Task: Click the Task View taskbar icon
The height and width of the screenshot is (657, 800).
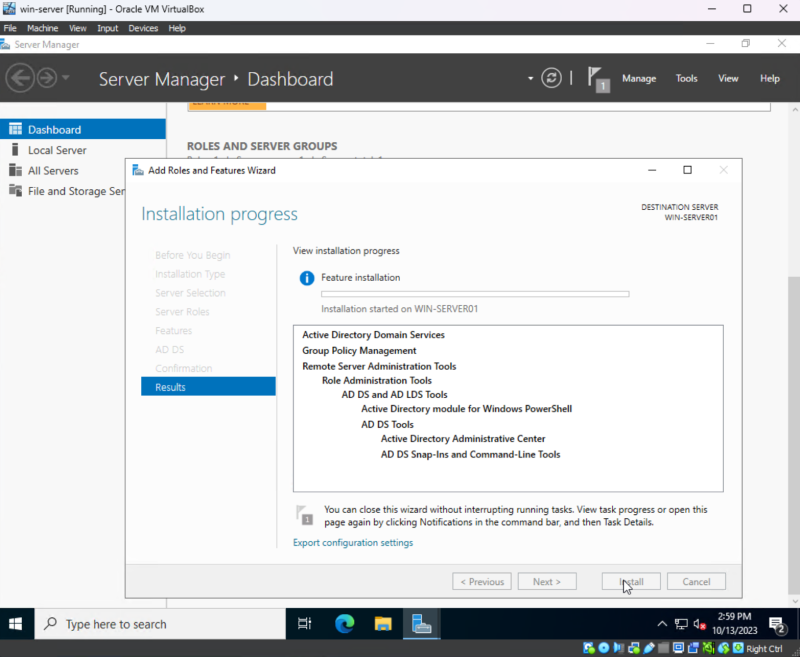Action: (x=305, y=624)
